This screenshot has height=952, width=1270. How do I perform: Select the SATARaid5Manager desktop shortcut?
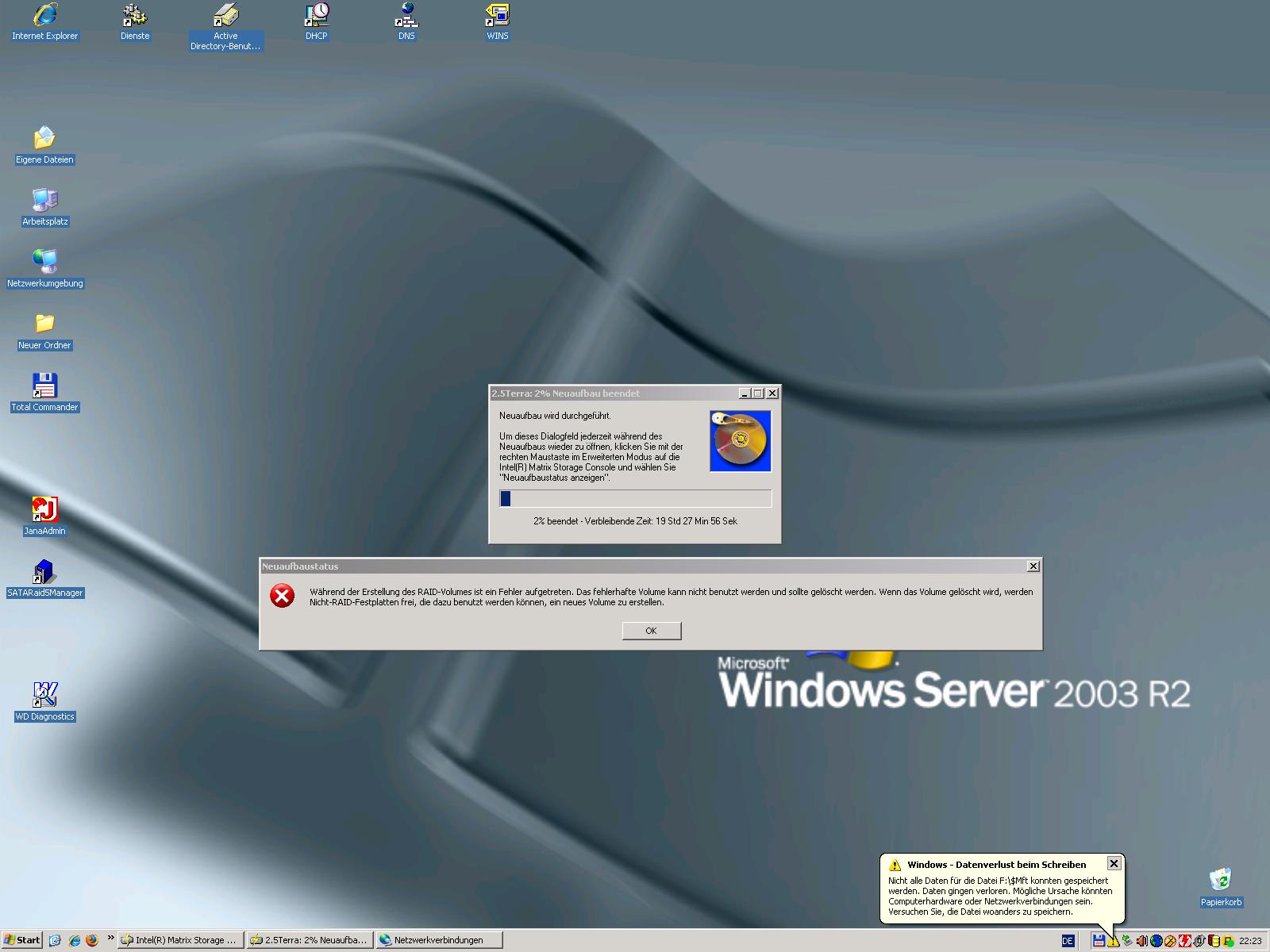click(44, 578)
